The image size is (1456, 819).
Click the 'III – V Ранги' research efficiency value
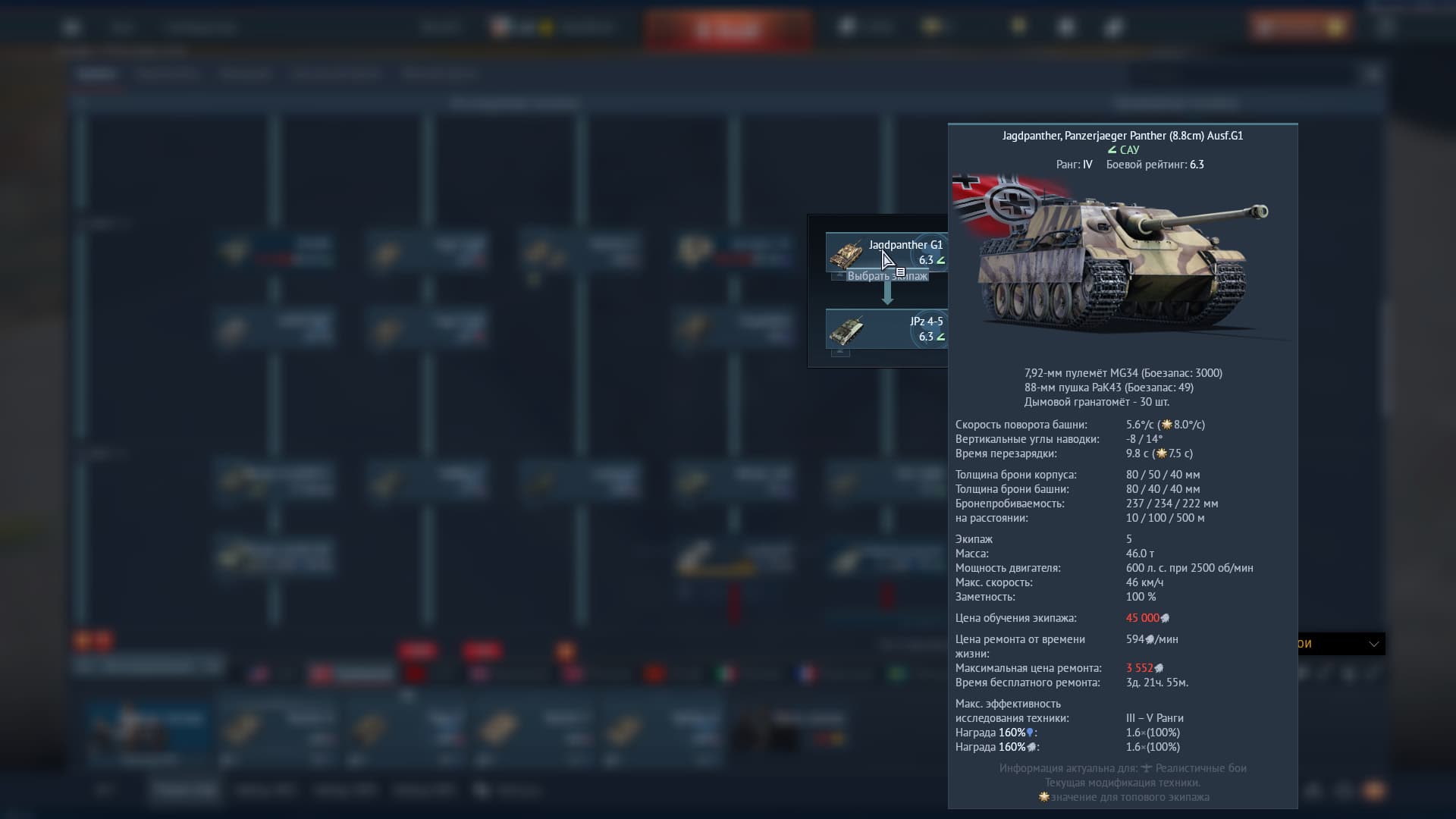tap(1154, 718)
